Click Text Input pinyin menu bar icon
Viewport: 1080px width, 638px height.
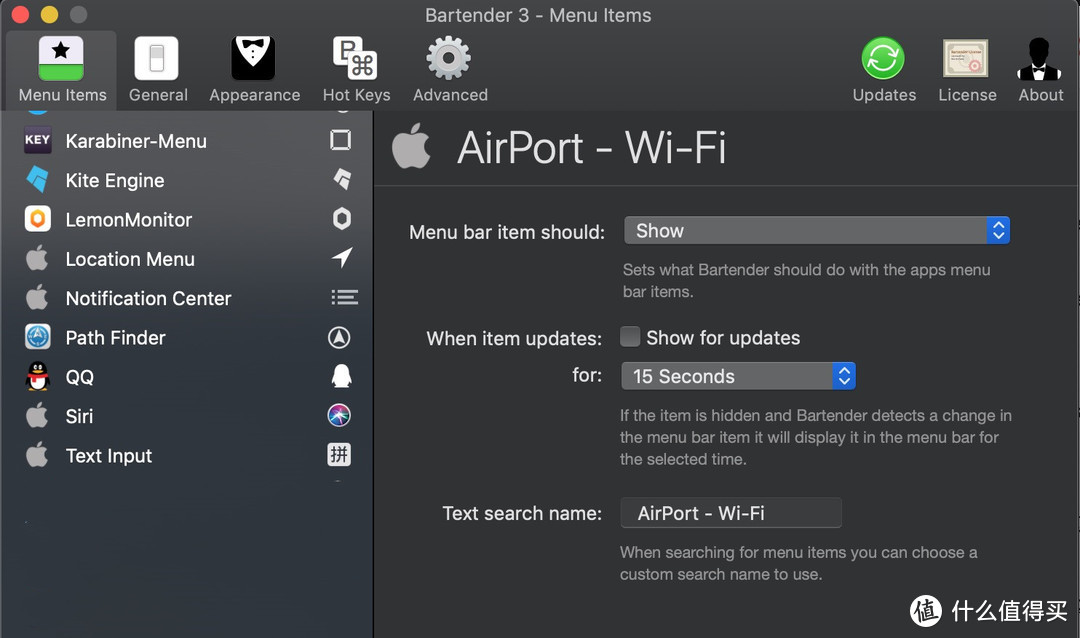tap(339, 455)
